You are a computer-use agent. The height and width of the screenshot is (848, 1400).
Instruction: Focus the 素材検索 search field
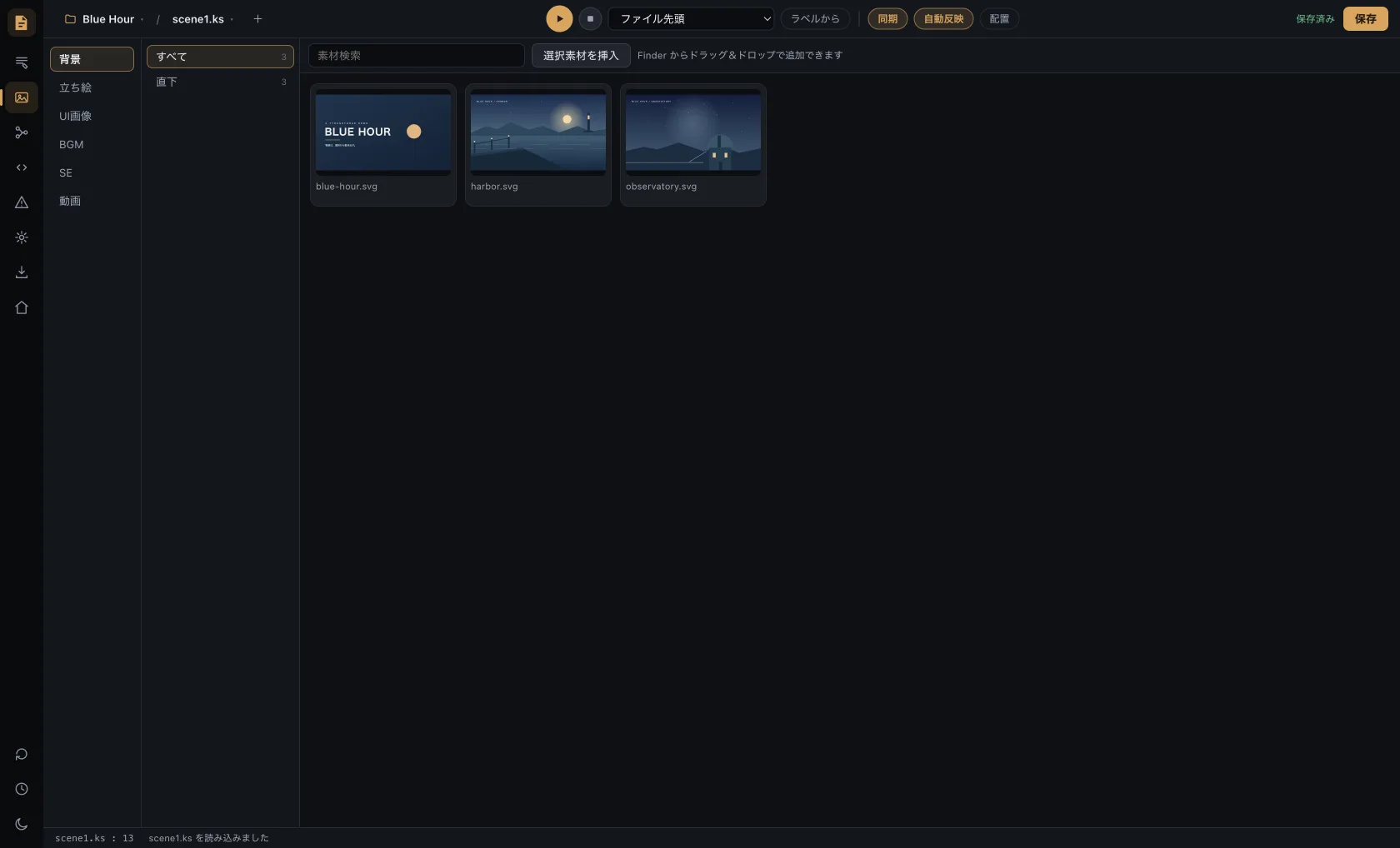(417, 55)
